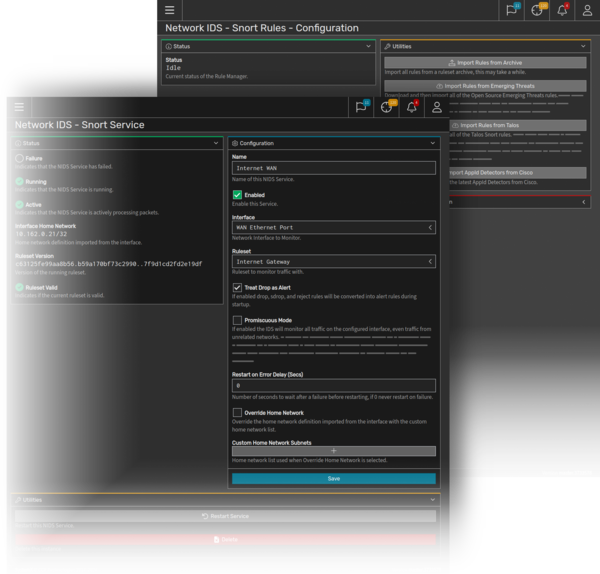Open user account icon in Snort Rules header
Image resolution: width=600 pixels, height=574 pixels.
[588, 10]
